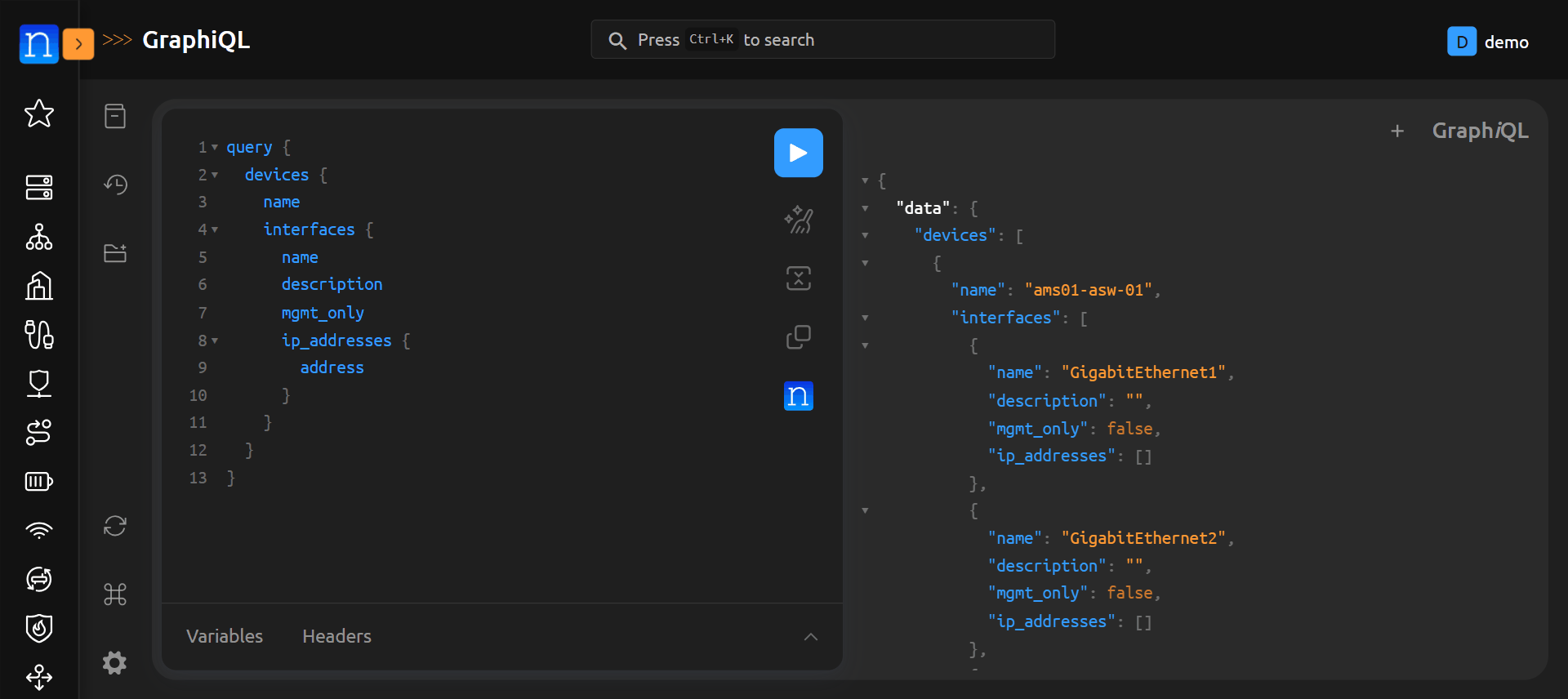Viewport: 1568px width, 699px height.
Task: Open GraphiQL settings gear
Action: [115, 662]
